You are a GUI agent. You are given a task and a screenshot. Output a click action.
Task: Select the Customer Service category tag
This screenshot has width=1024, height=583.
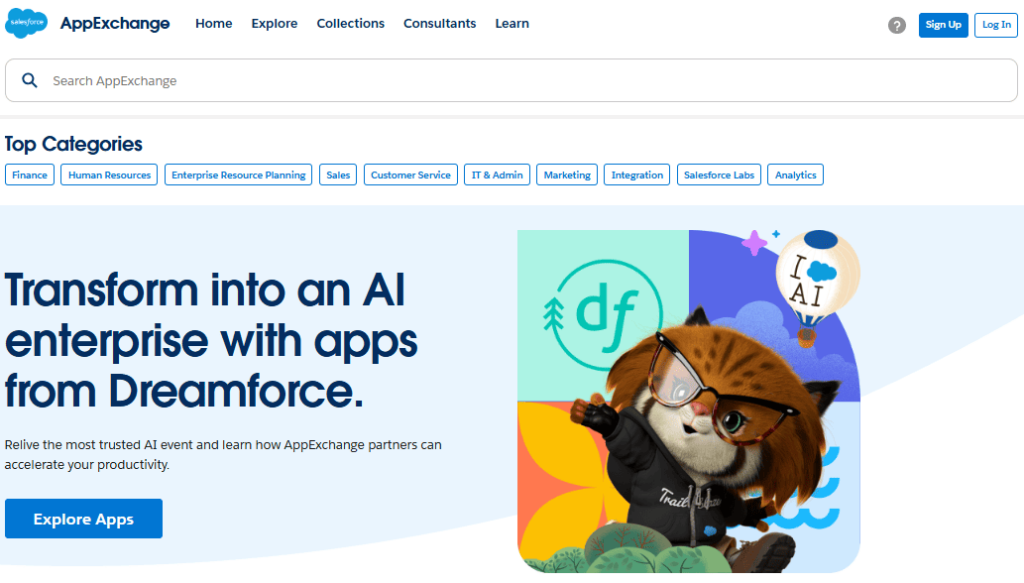[x=410, y=175]
